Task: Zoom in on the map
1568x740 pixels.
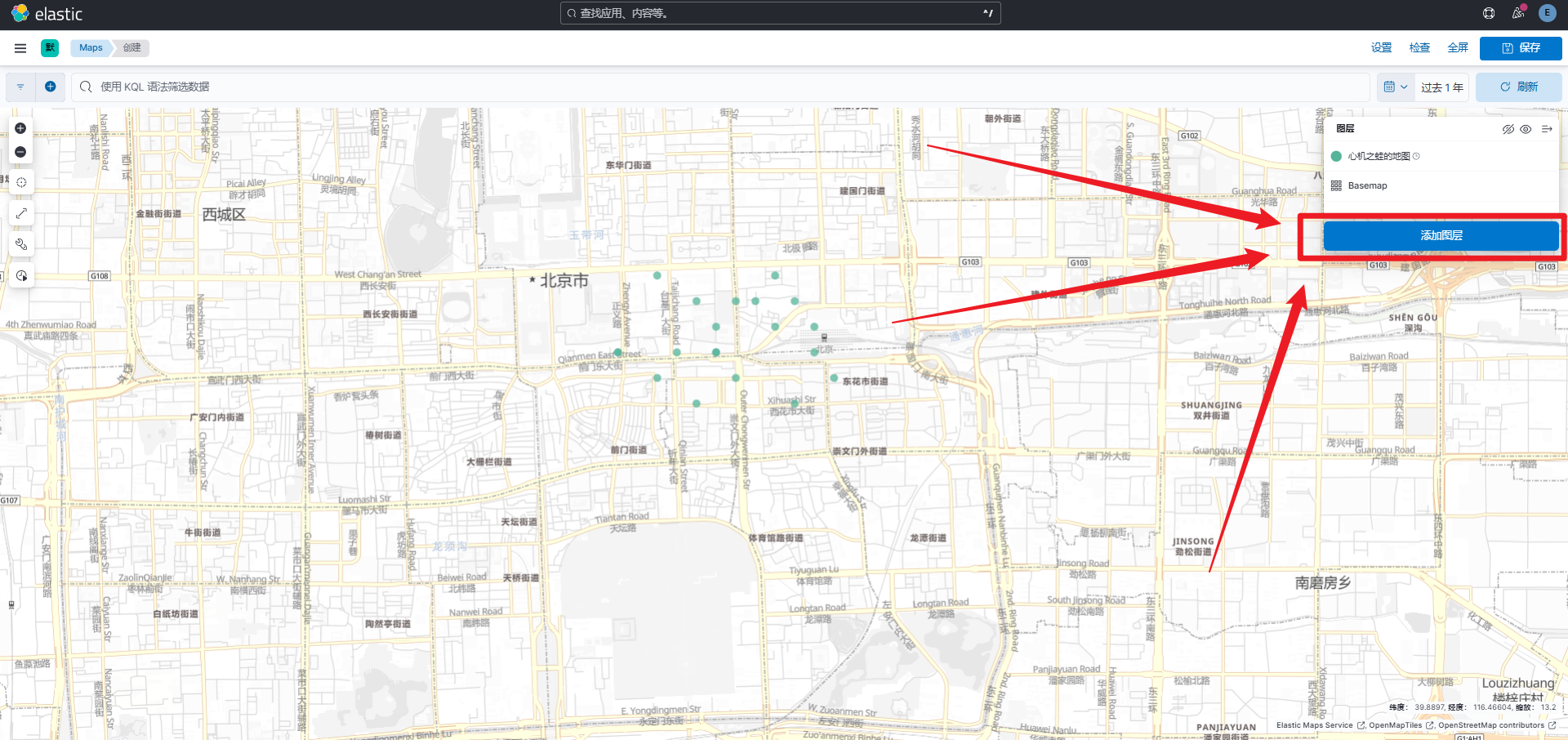Action: [20, 128]
